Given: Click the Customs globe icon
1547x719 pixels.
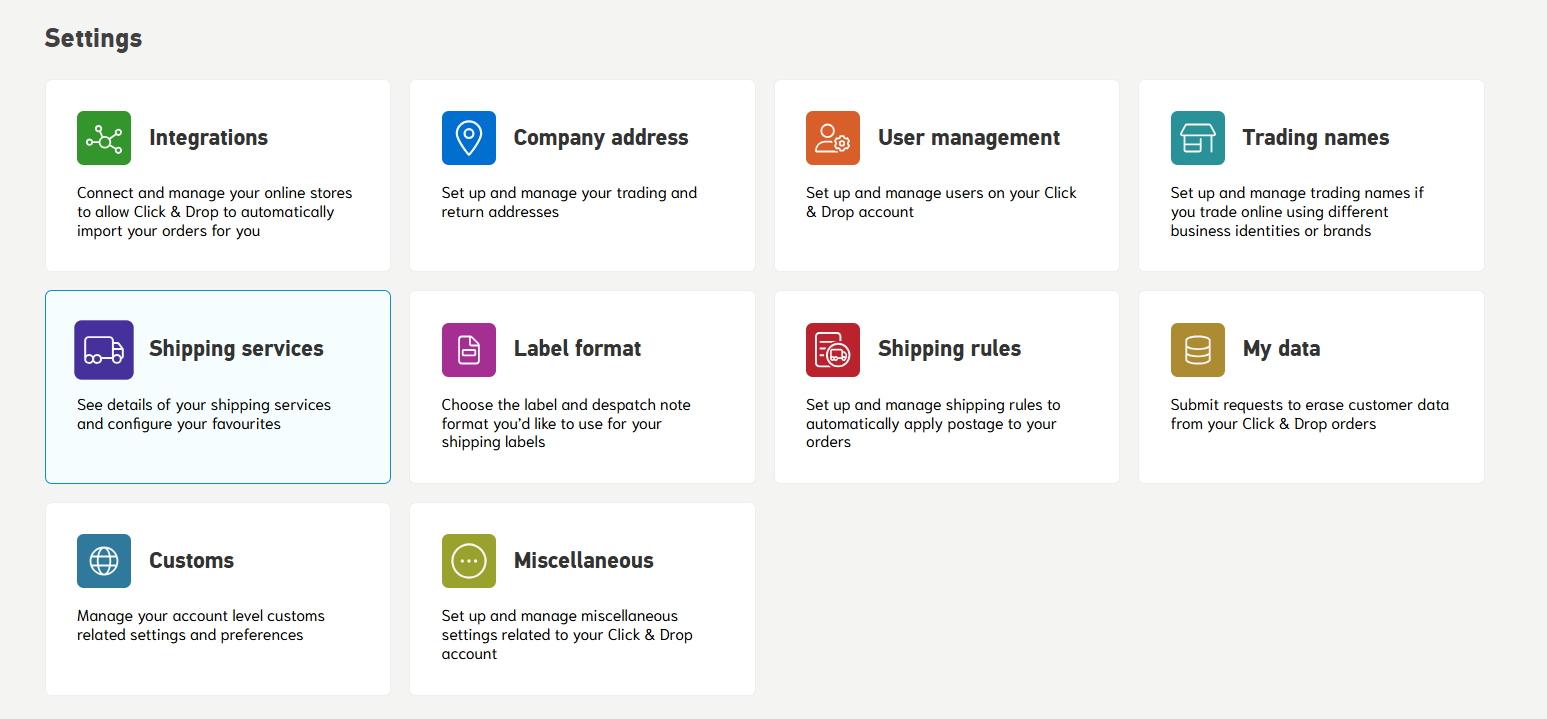Looking at the screenshot, I should pos(104,561).
